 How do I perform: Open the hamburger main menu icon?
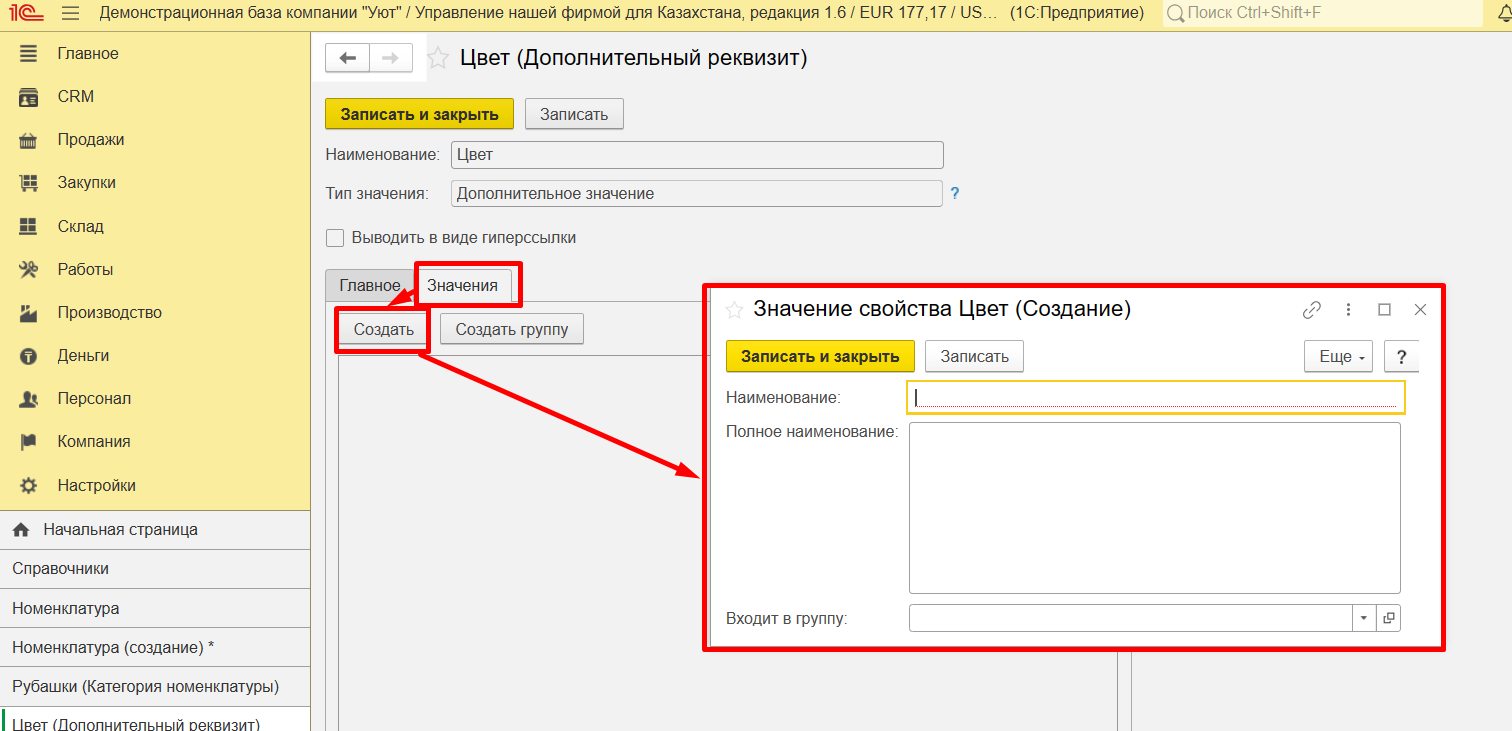pos(70,13)
